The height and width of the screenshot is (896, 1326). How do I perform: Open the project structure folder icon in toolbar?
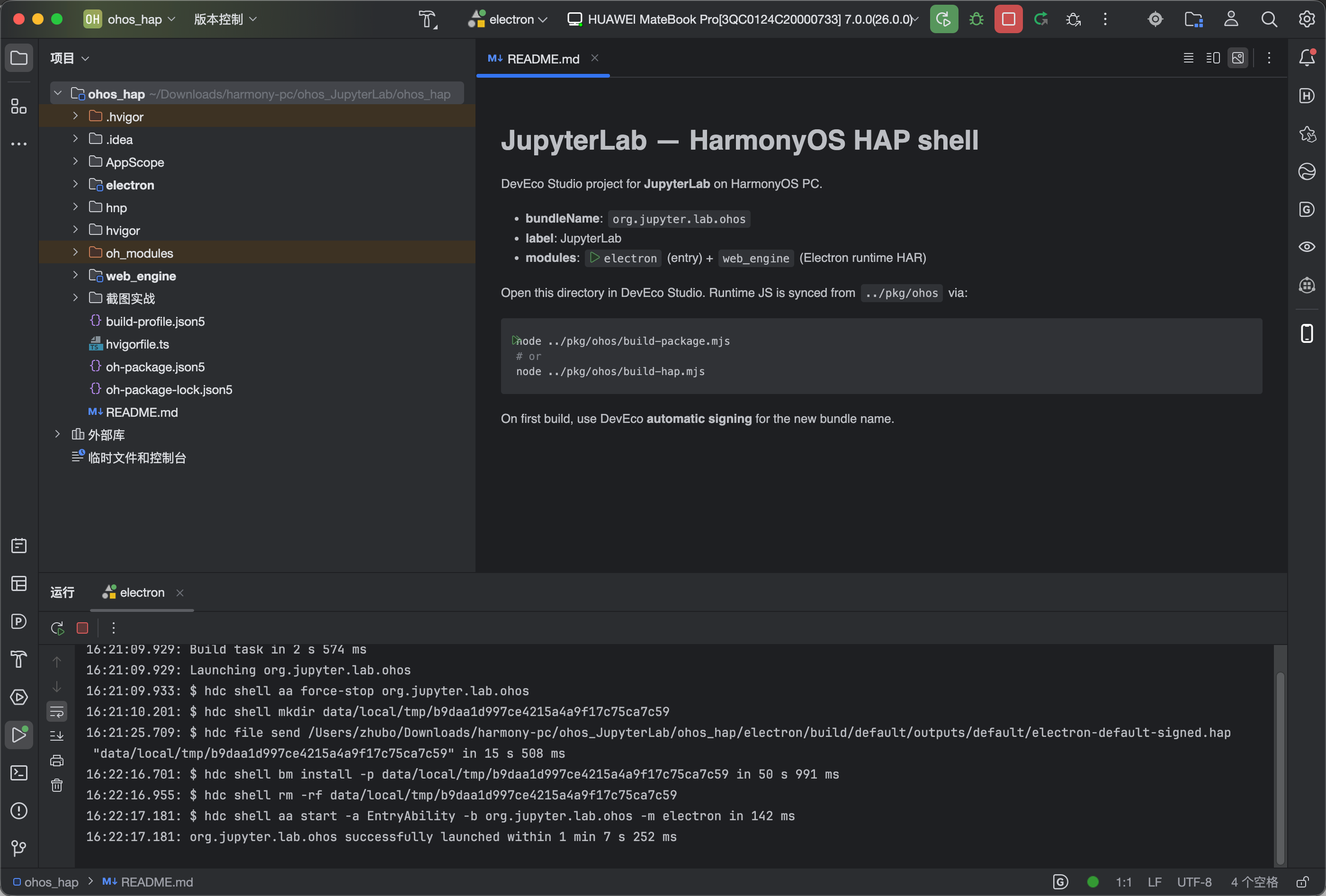1193,19
